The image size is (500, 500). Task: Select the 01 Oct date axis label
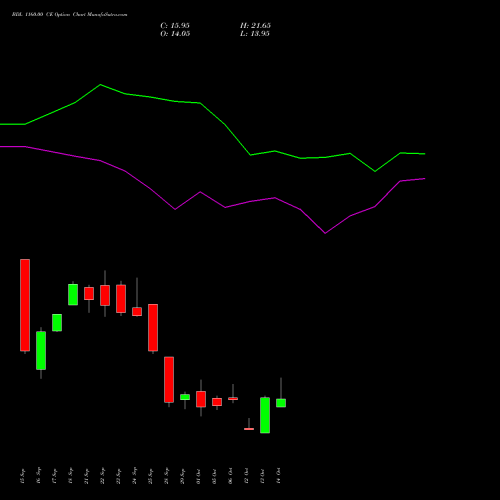click(x=199, y=476)
